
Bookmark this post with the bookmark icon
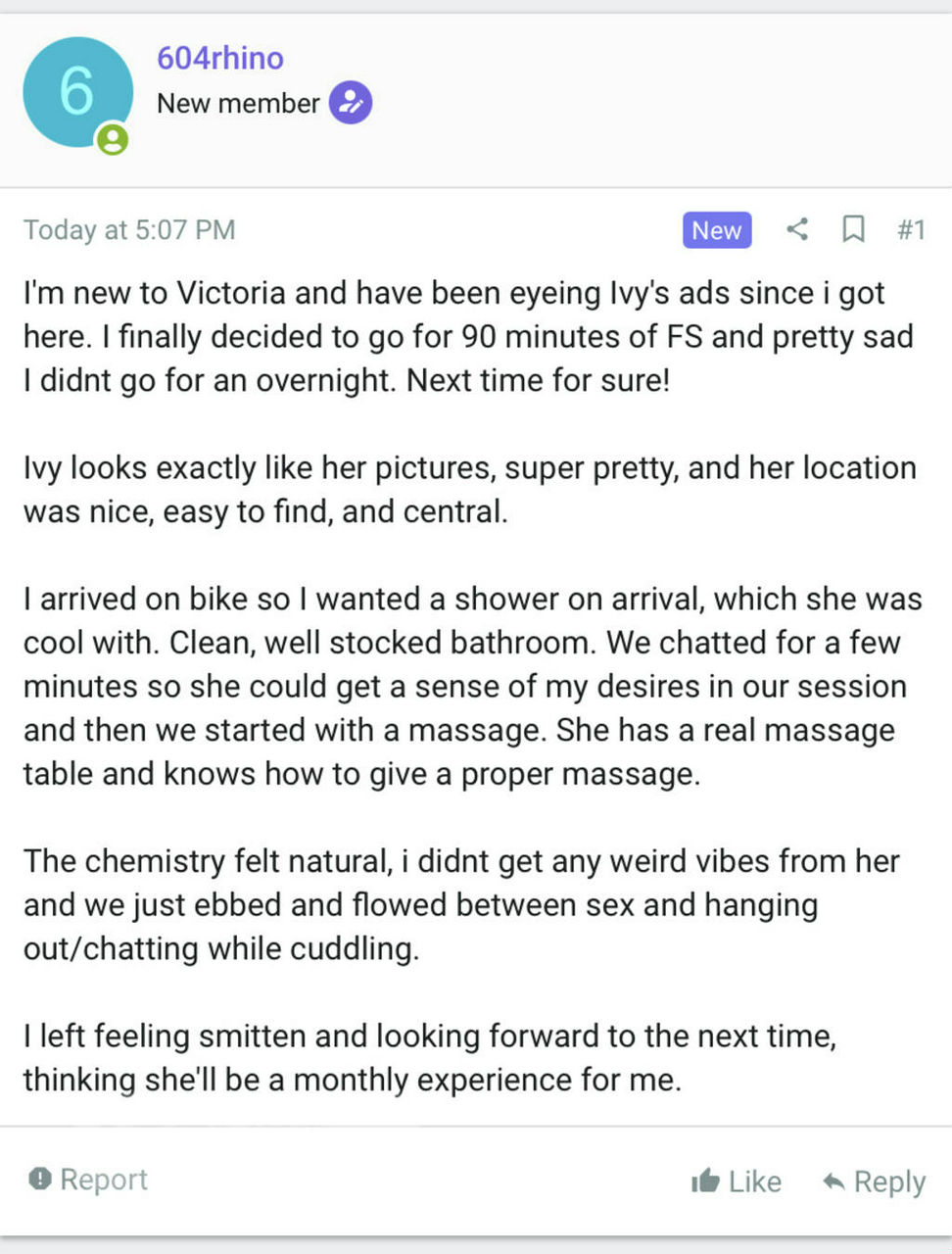(853, 230)
